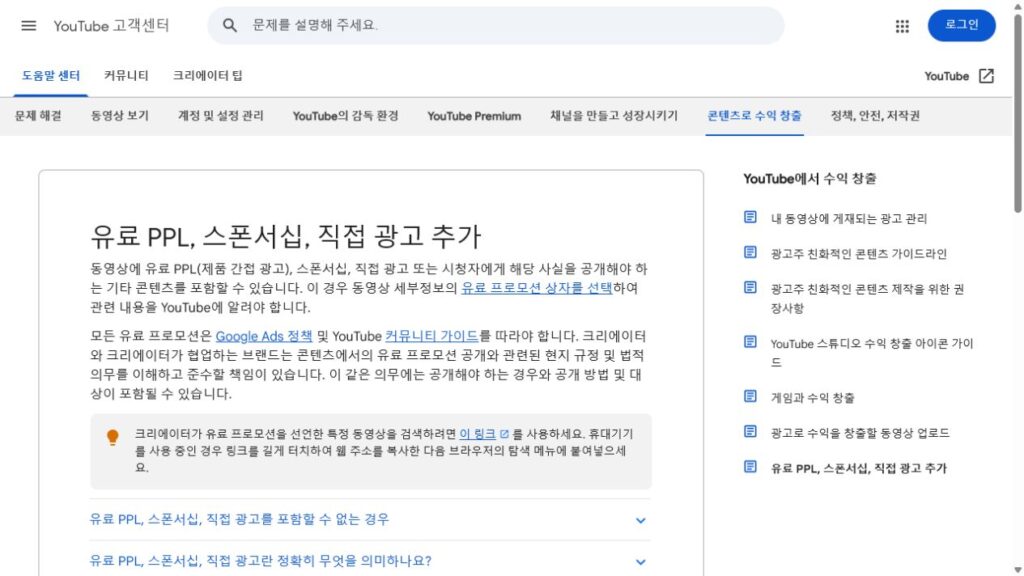
Task: Open 유료 프로모션 상자를 선택 link
Action: 537,288
